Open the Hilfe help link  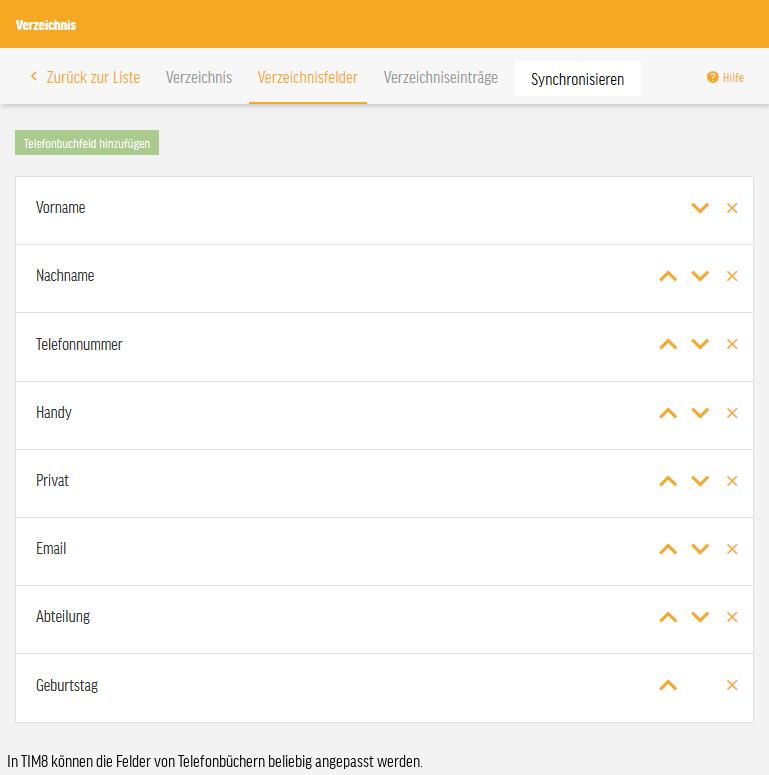click(725, 78)
